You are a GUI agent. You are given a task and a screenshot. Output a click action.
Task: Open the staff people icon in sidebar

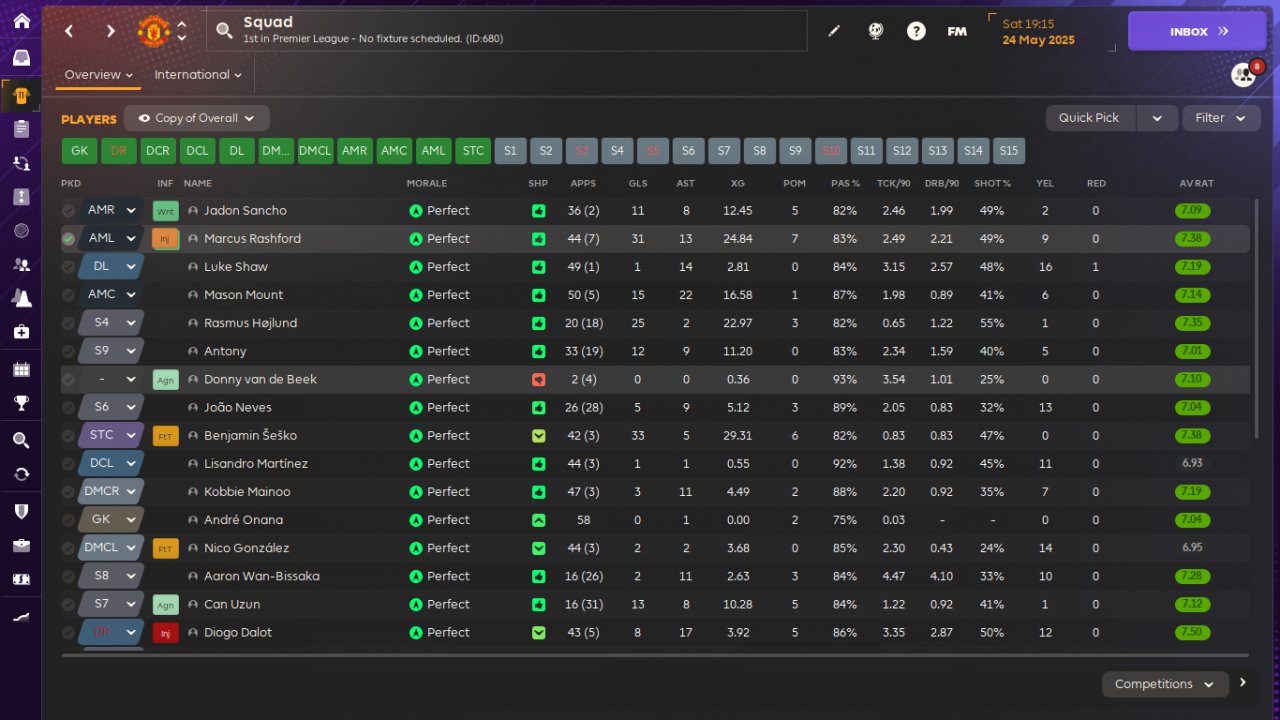pyautogui.click(x=21, y=265)
